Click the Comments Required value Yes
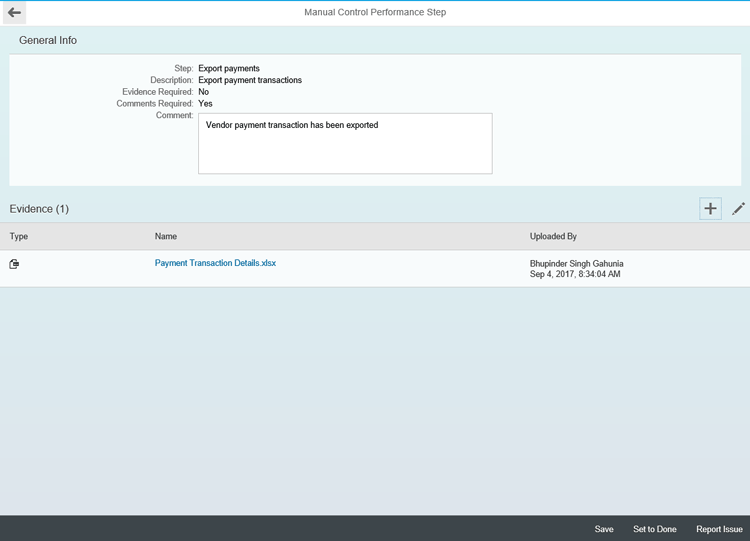This screenshot has height=541, width=750. coord(205,103)
